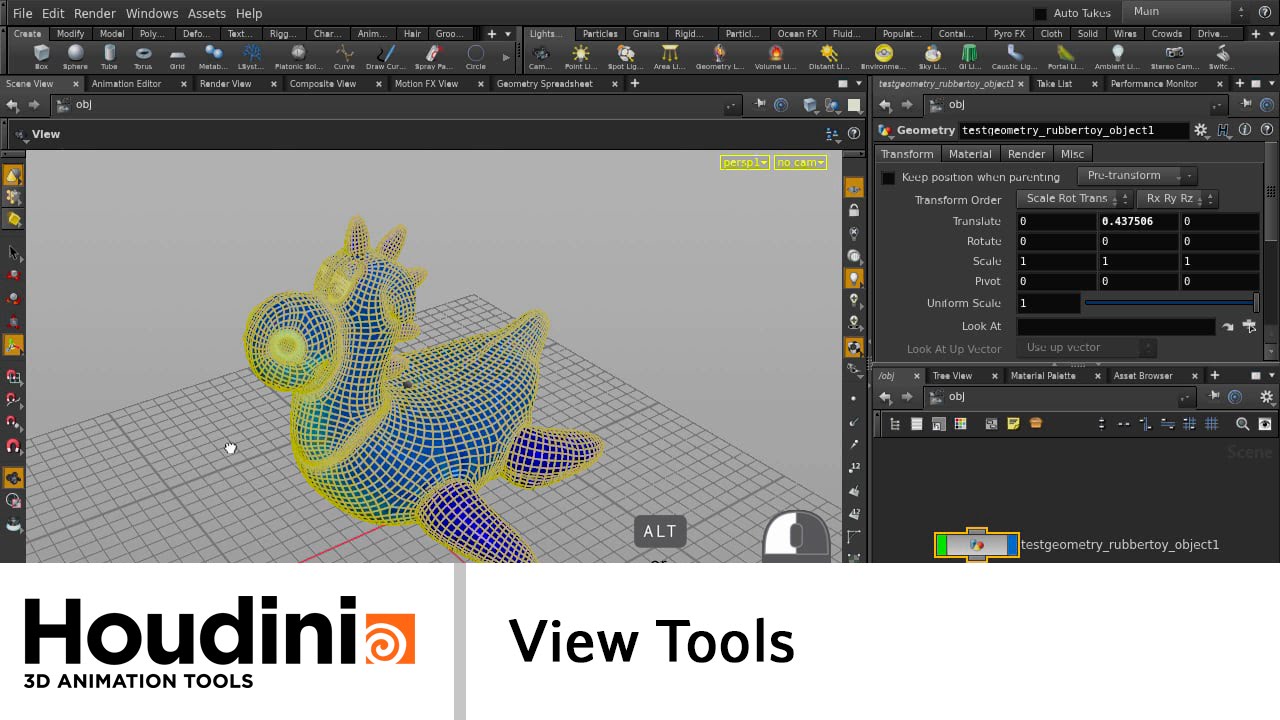Go back in Scene View path history
Image resolution: width=1280 pixels, height=720 pixels.
[x=14, y=105]
